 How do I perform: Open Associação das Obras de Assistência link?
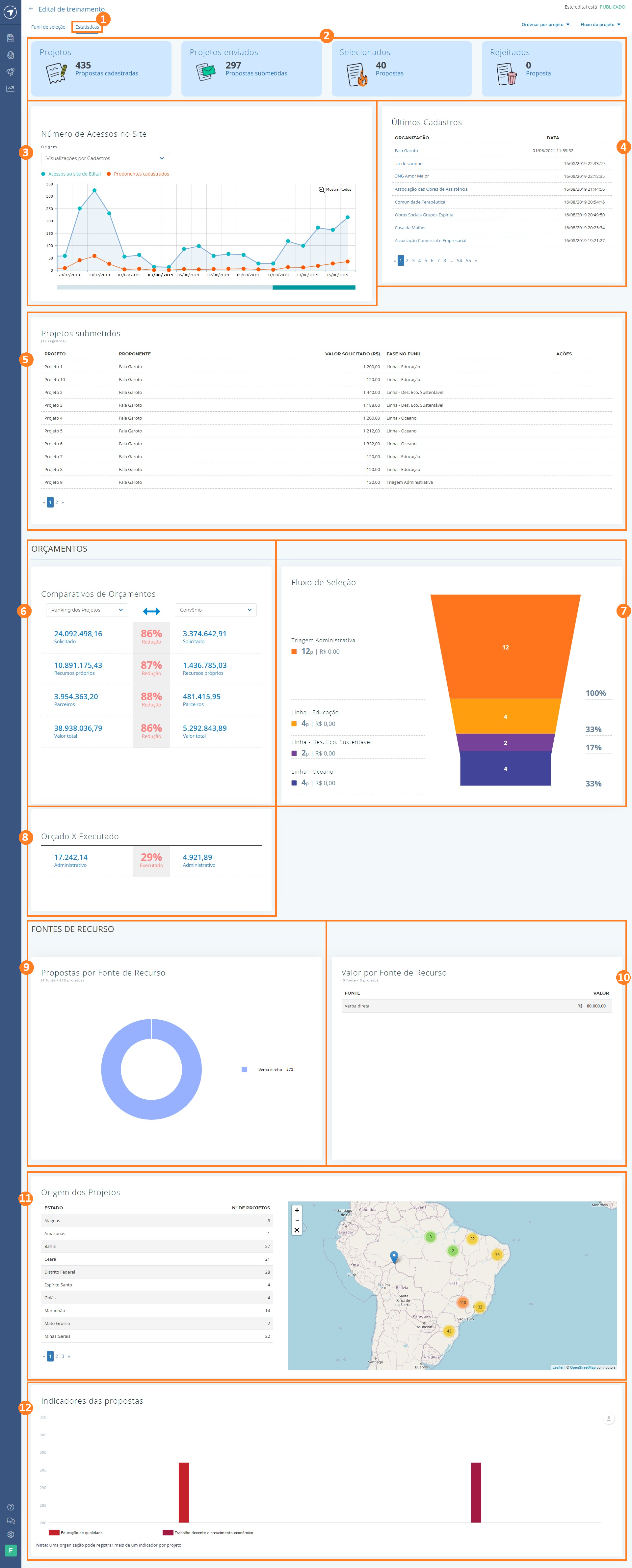(431, 189)
